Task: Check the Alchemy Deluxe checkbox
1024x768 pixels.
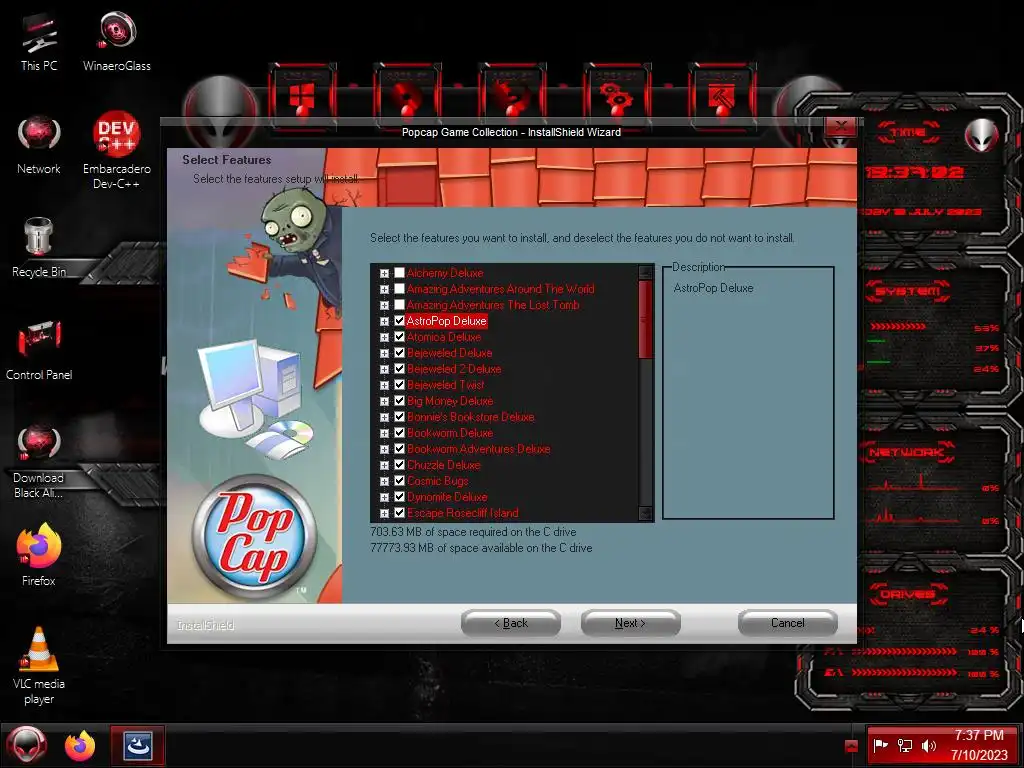Action: coord(399,273)
